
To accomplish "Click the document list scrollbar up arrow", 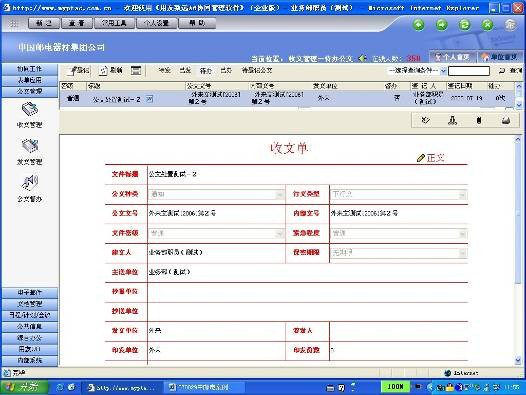I will [x=518, y=86].
